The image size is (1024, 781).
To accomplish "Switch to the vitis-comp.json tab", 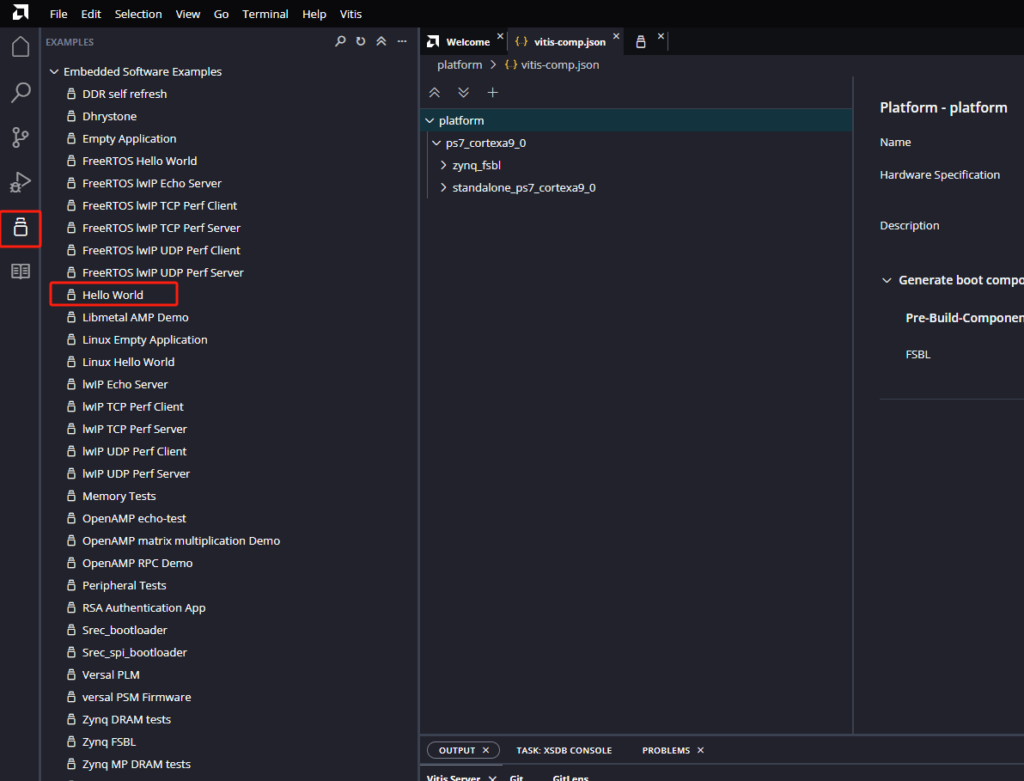I will [x=569, y=42].
